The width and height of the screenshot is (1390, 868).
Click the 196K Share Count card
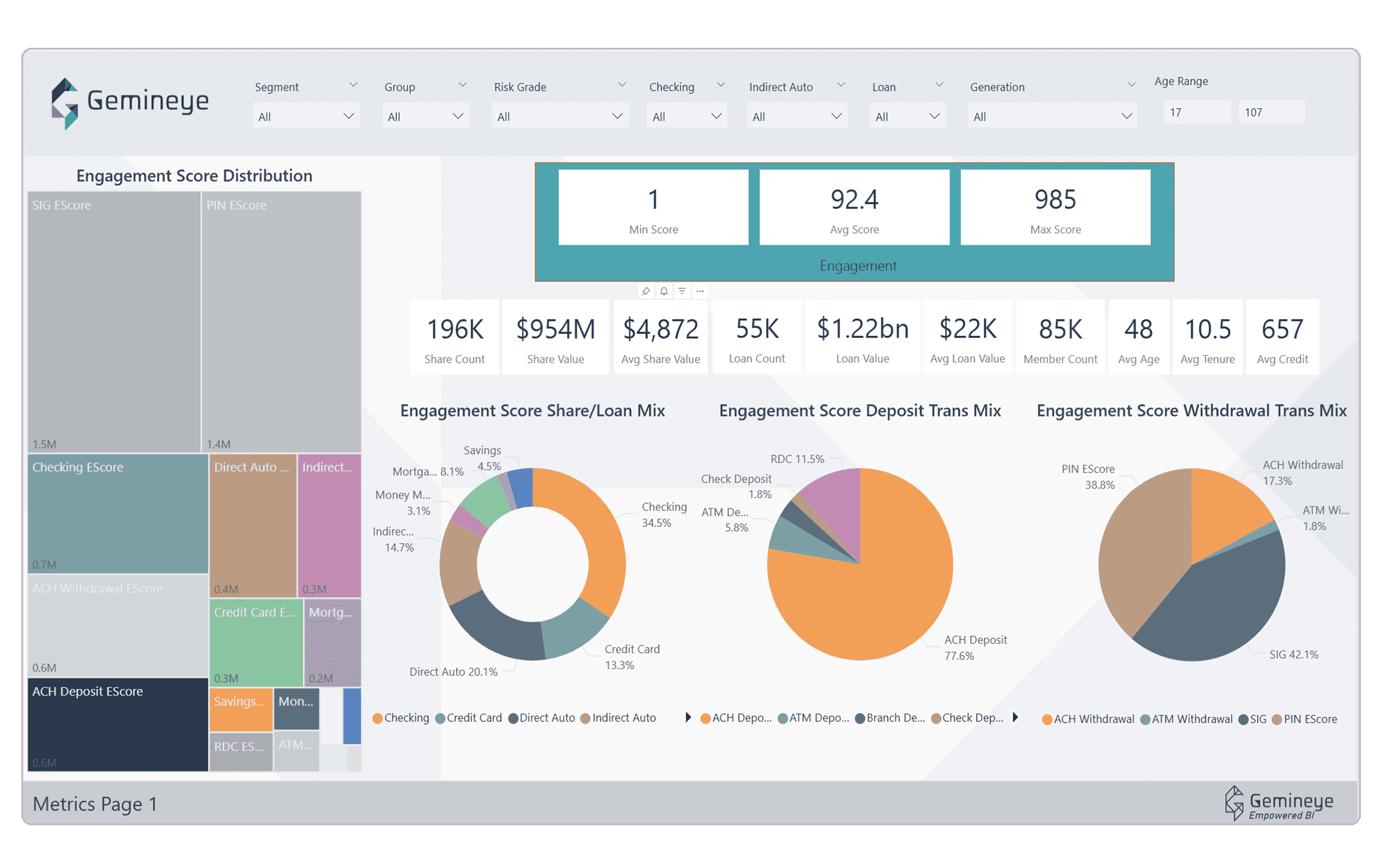[x=455, y=336]
